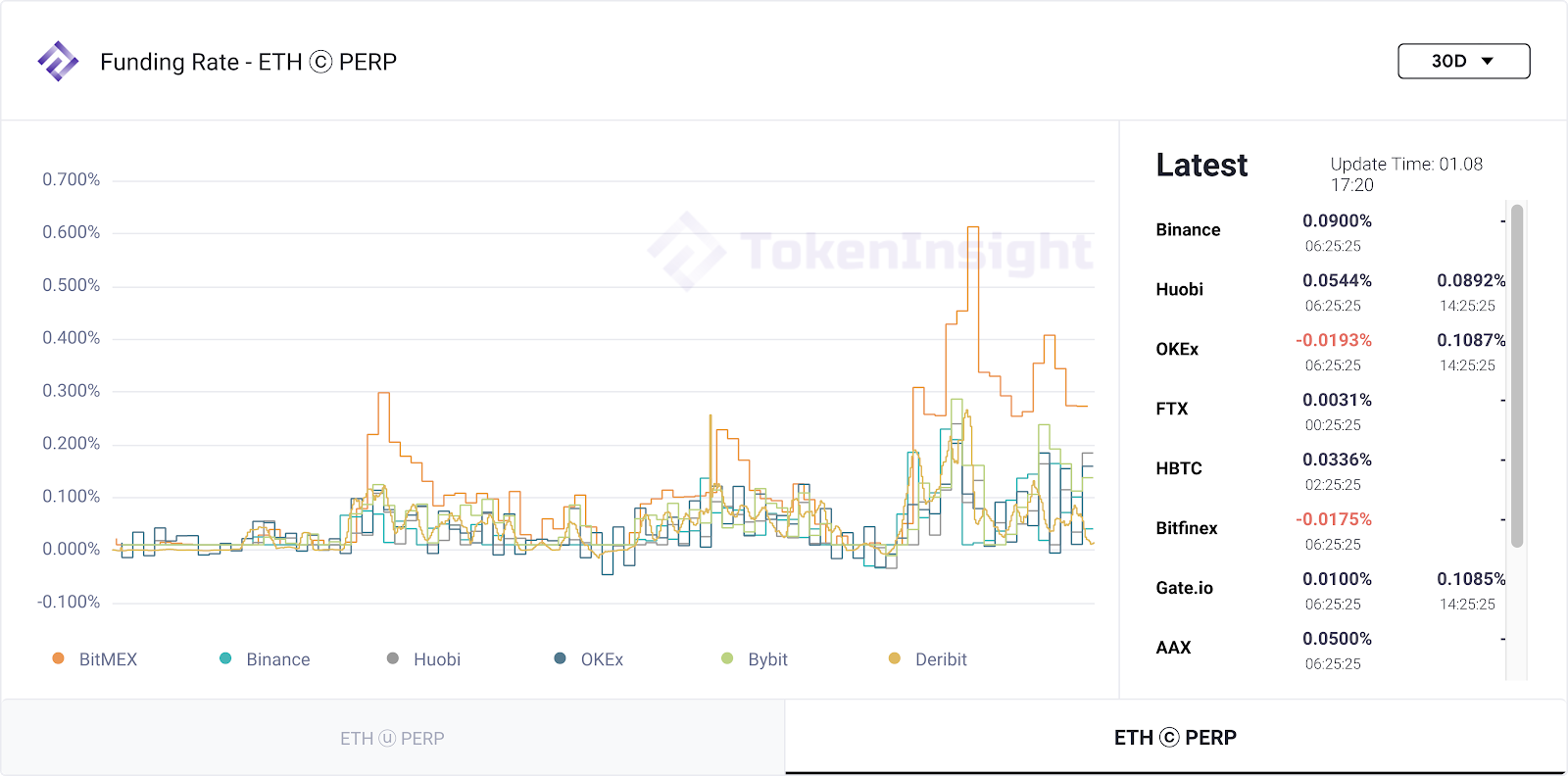Click Gate.io rate value 0.0100%

1337,579
